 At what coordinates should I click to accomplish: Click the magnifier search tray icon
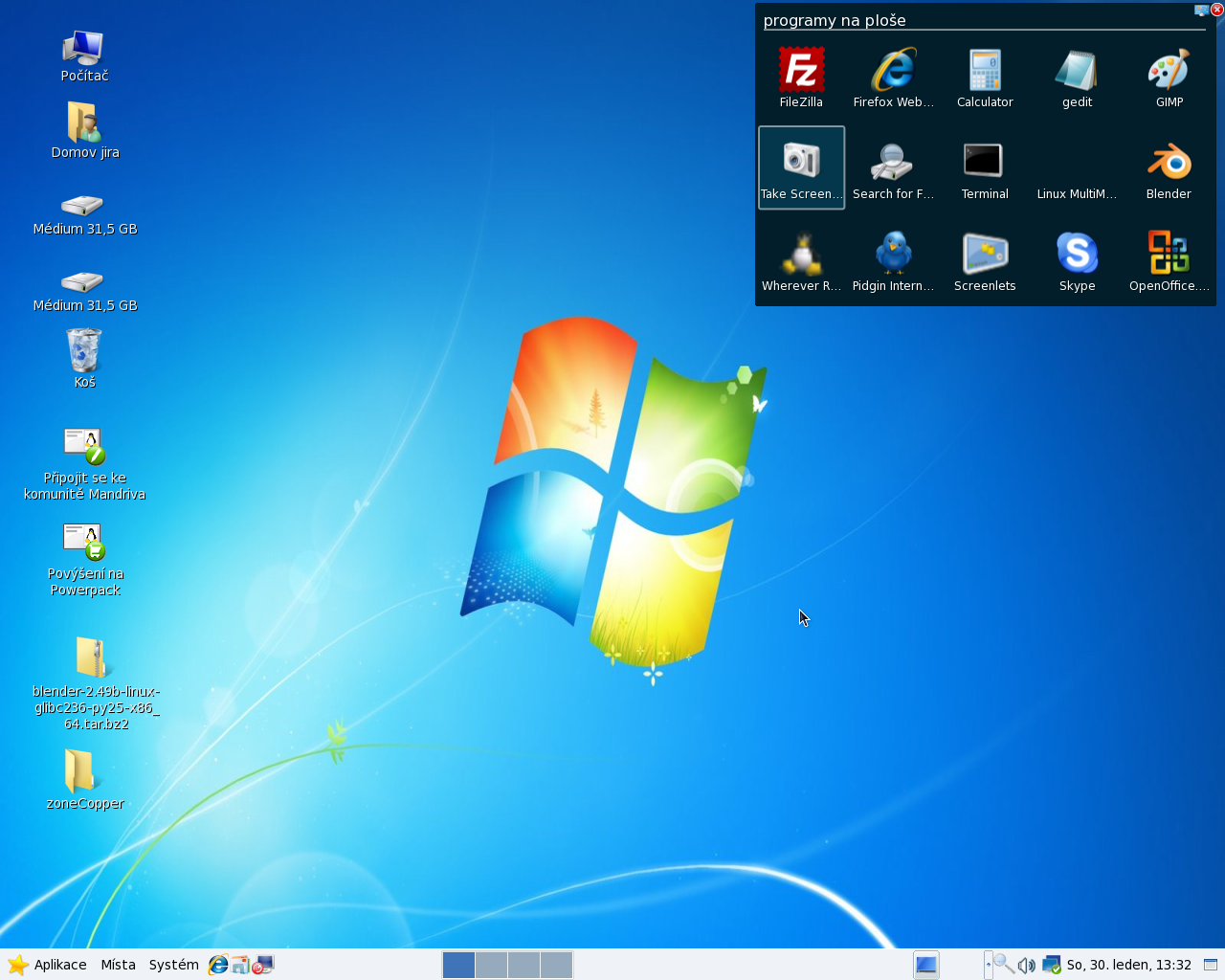coord(1003,965)
